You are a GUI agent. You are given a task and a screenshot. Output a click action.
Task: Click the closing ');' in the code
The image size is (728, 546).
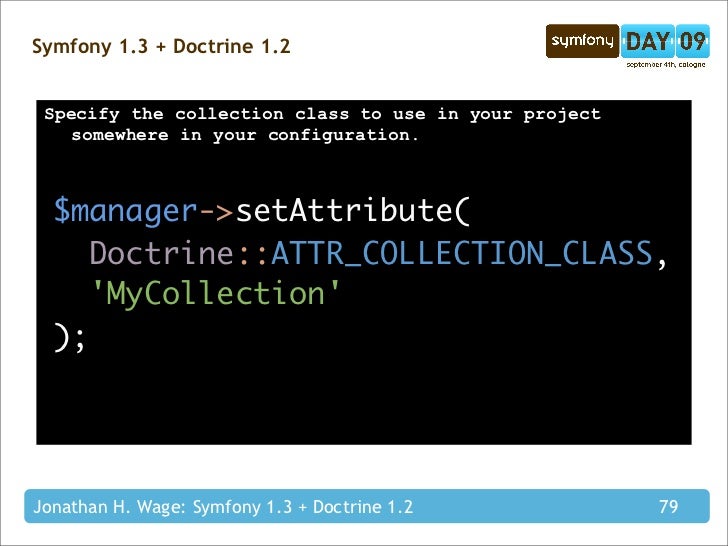coord(70,338)
